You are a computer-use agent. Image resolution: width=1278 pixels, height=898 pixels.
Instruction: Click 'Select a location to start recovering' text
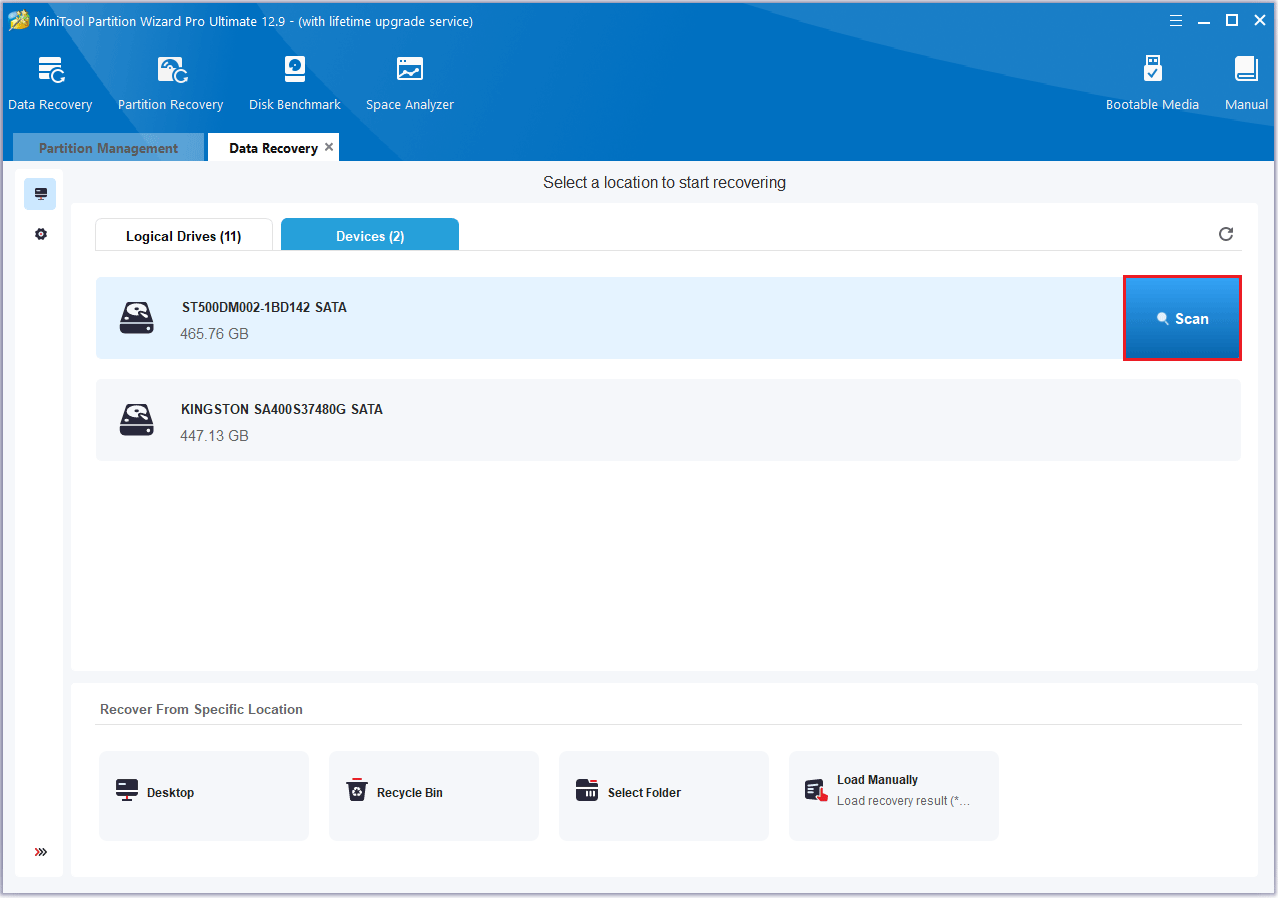pos(664,182)
